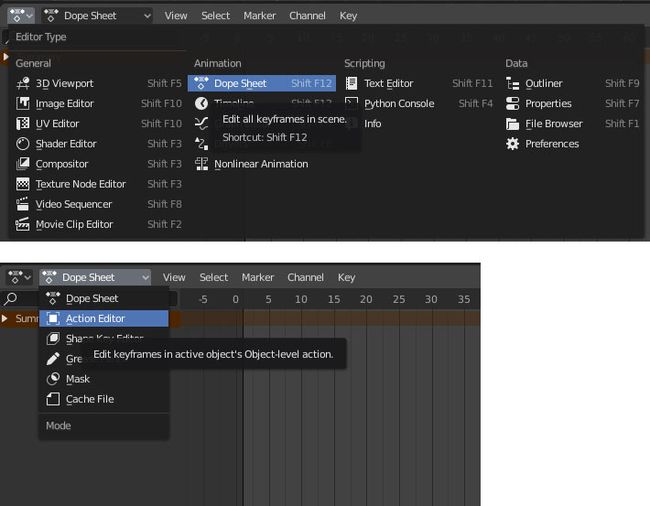Screen dimensions: 650x506
Task: Click frame 35 on lower timeline ruler
Action: point(464,299)
